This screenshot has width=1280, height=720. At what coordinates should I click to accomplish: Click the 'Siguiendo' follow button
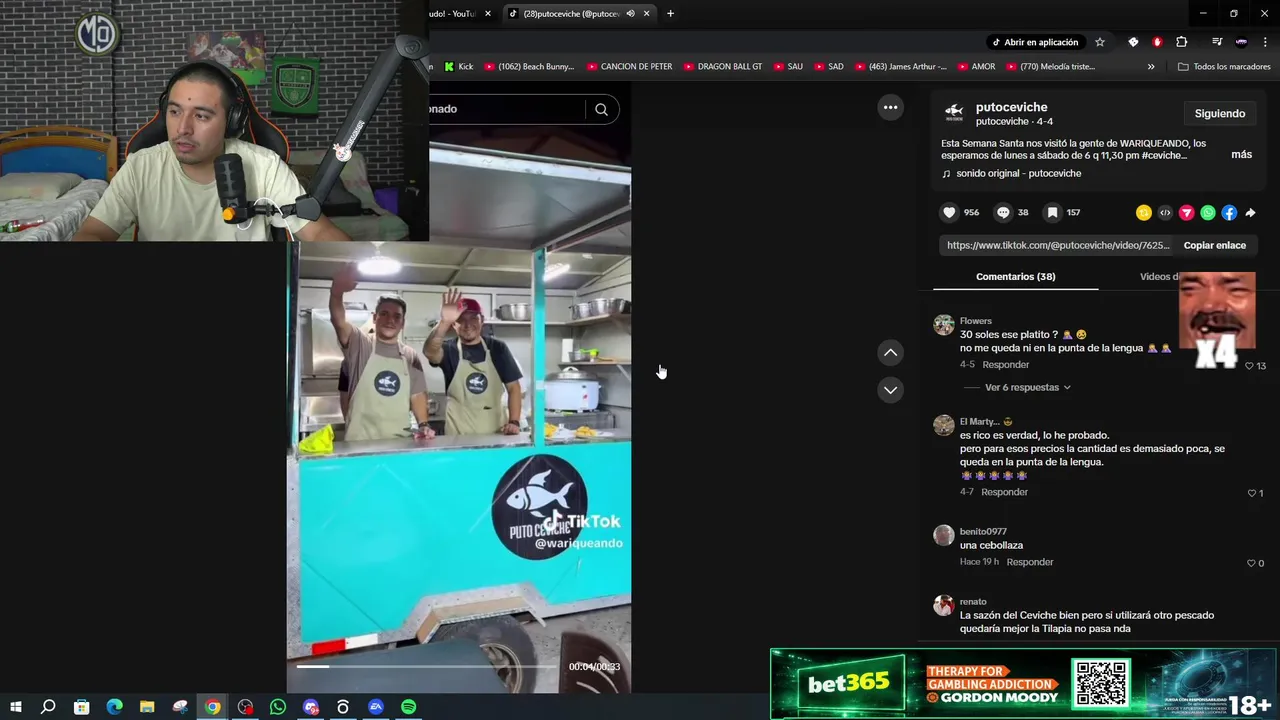click(1219, 114)
